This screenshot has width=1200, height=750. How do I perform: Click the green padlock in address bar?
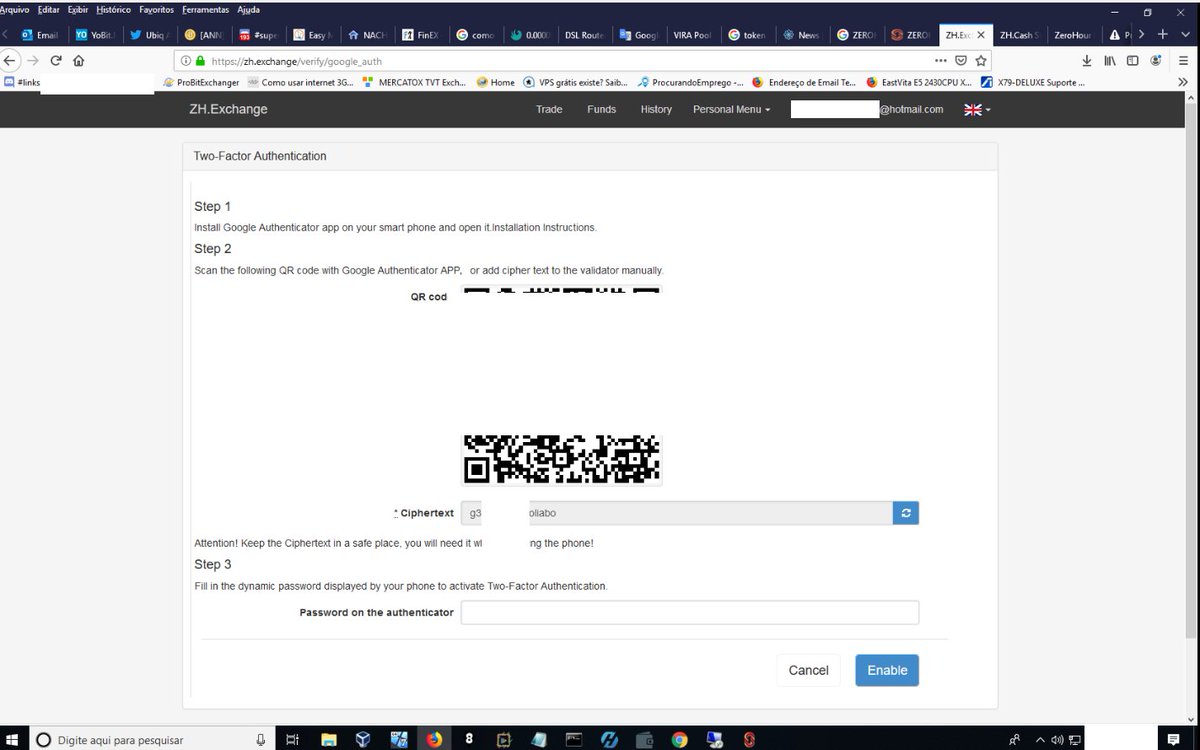201,61
